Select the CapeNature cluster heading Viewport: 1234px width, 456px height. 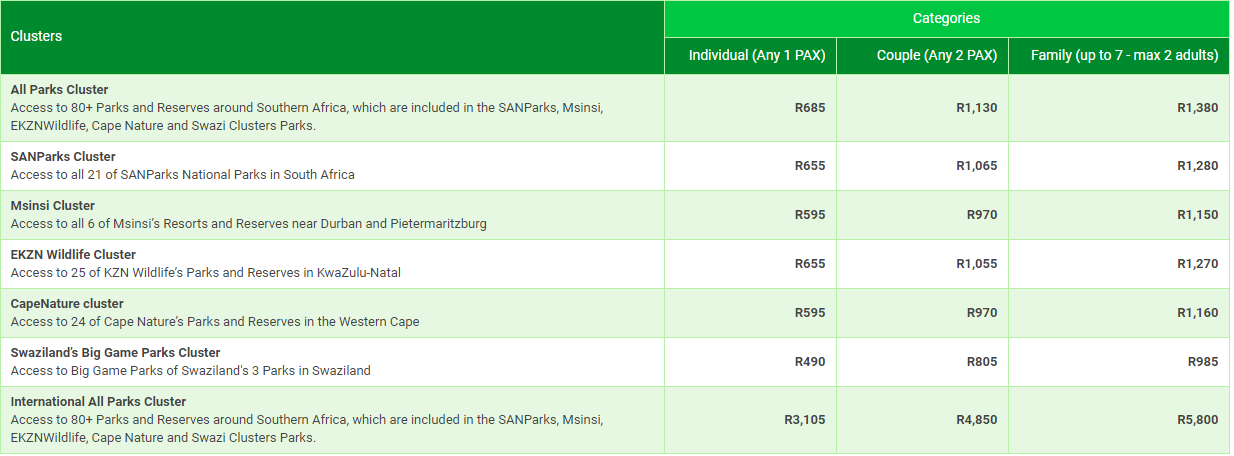pyautogui.click(x=67, y=304)
